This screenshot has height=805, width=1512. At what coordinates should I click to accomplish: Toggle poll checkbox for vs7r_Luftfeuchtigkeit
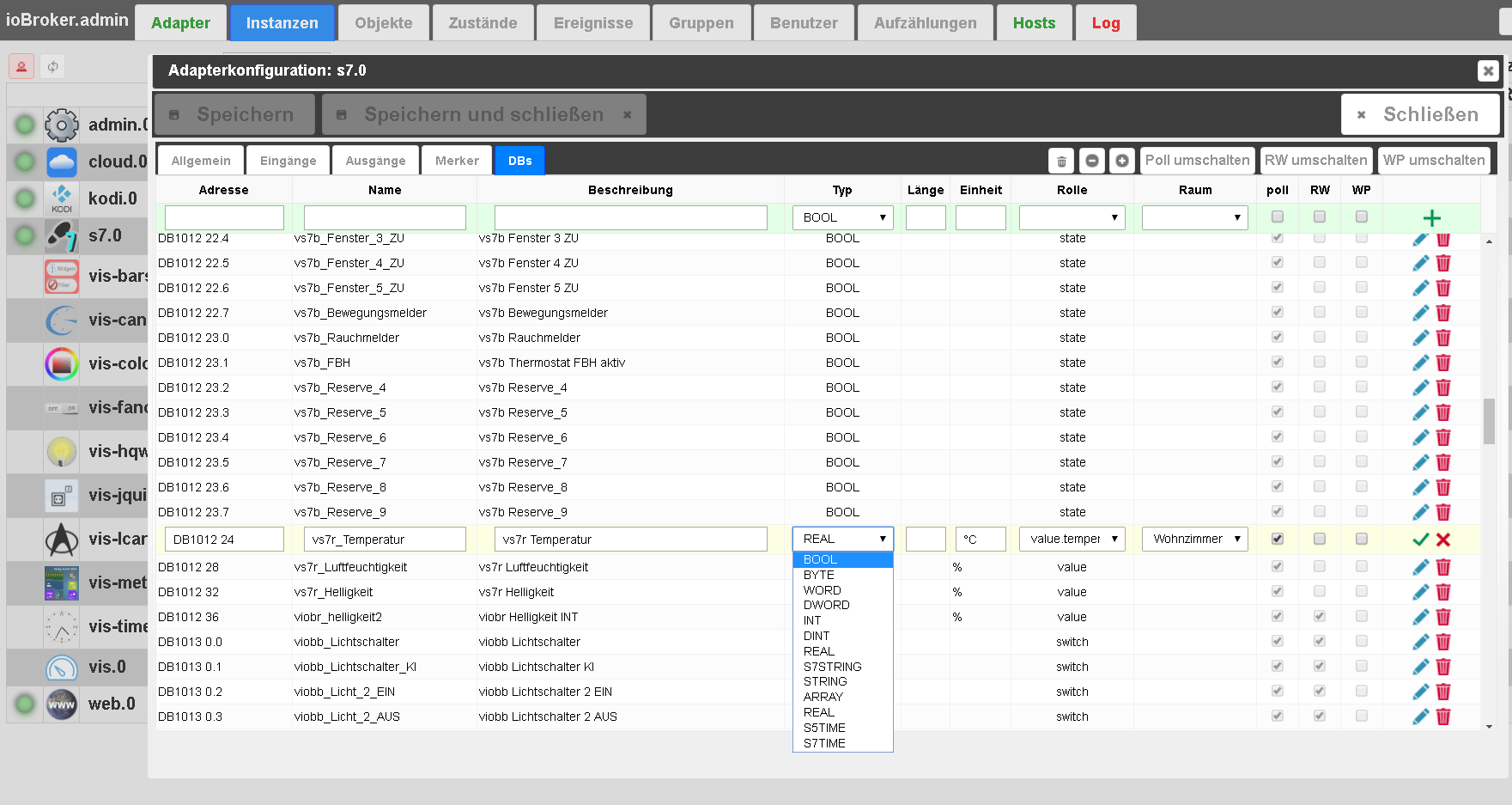(x=1278, y=566)
